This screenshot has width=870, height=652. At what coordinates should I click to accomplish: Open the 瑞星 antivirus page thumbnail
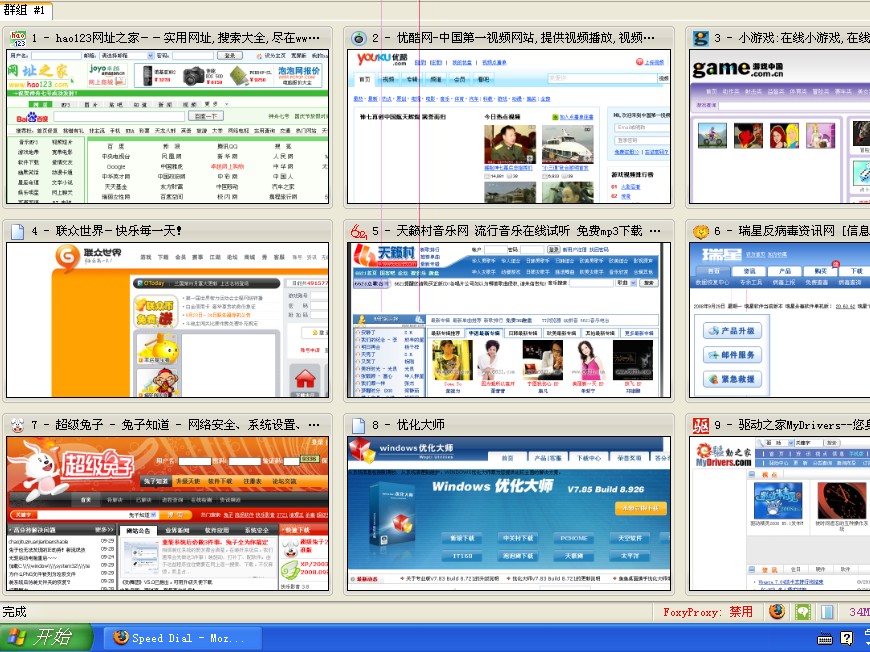[x=780, y=320]
